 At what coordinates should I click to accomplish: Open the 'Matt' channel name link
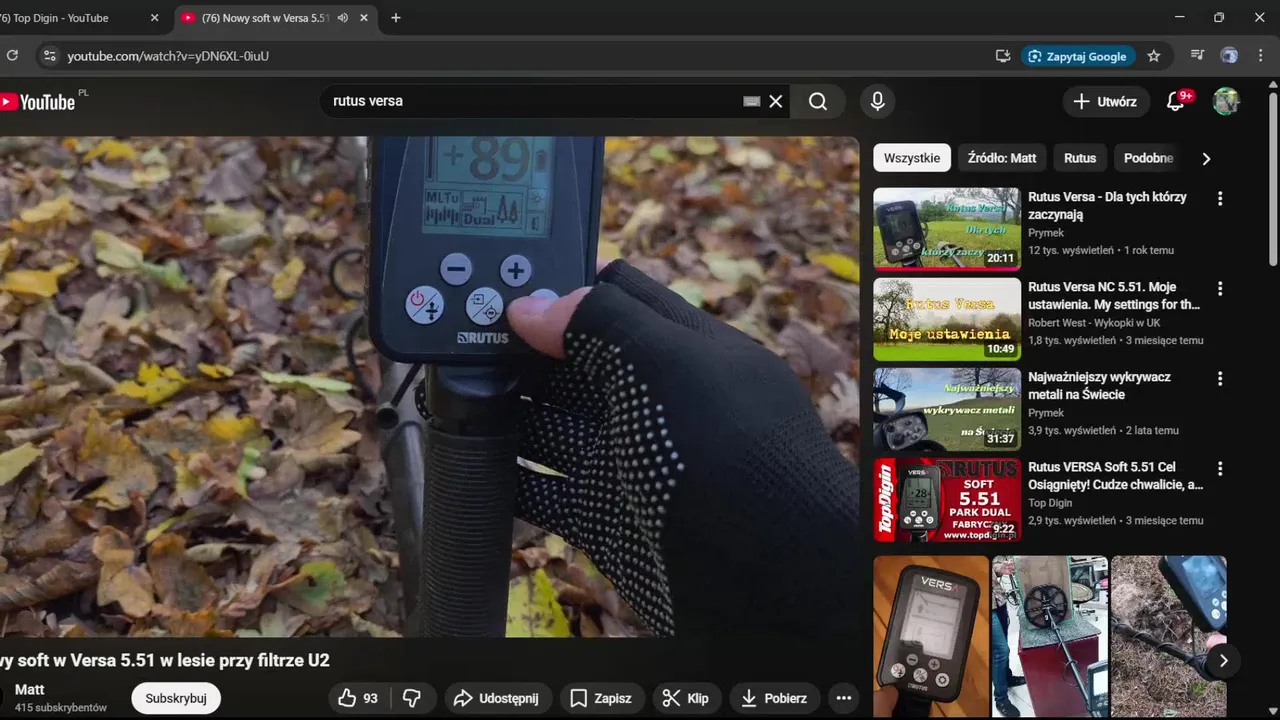click(29, 690)
